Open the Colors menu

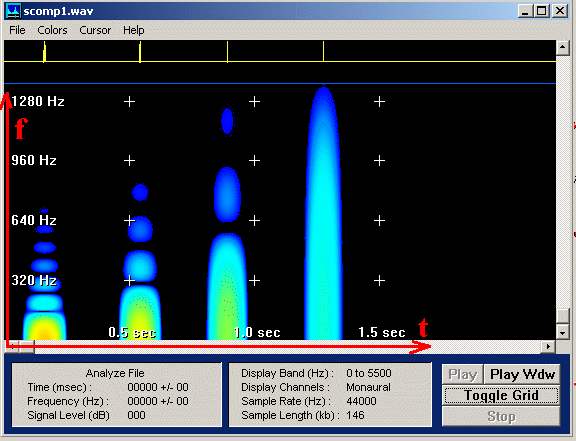52,30
